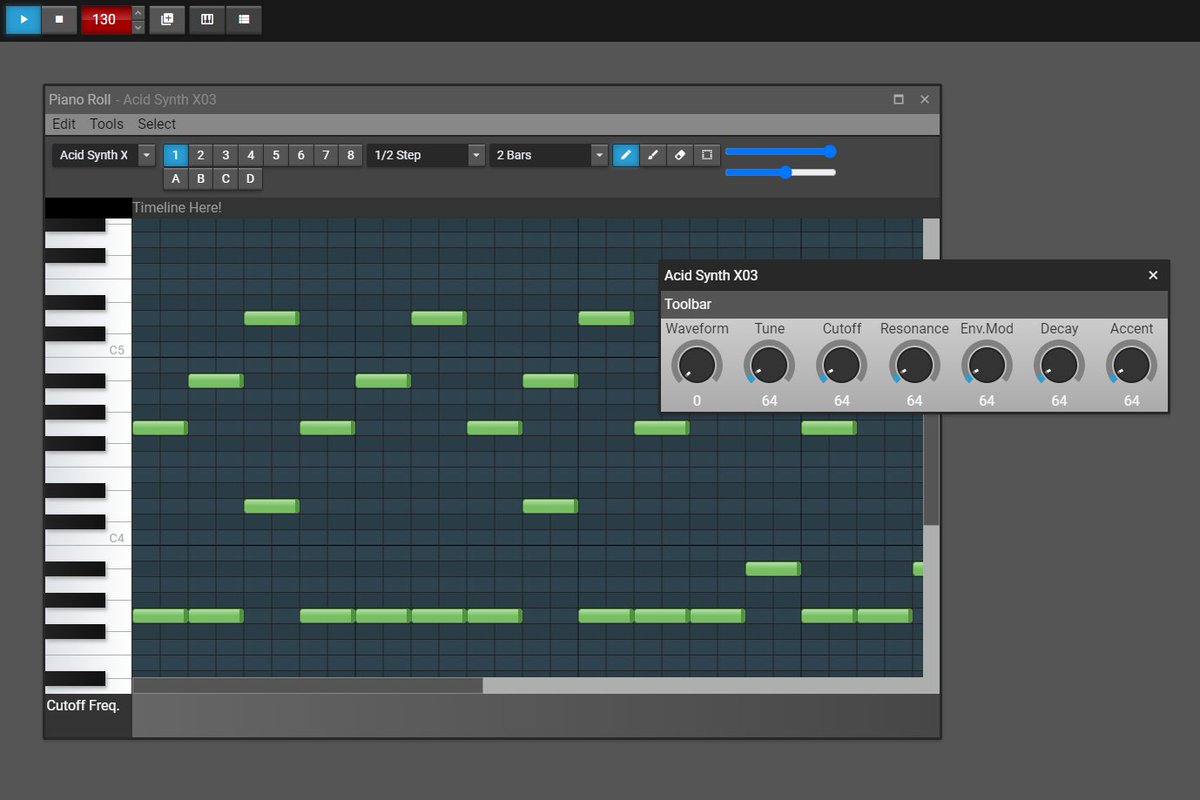Image resolution: width=1200 pixels, height=800 pixels.
Task: Close the Acid Synth X03 panel
Action: (1153, 275)
